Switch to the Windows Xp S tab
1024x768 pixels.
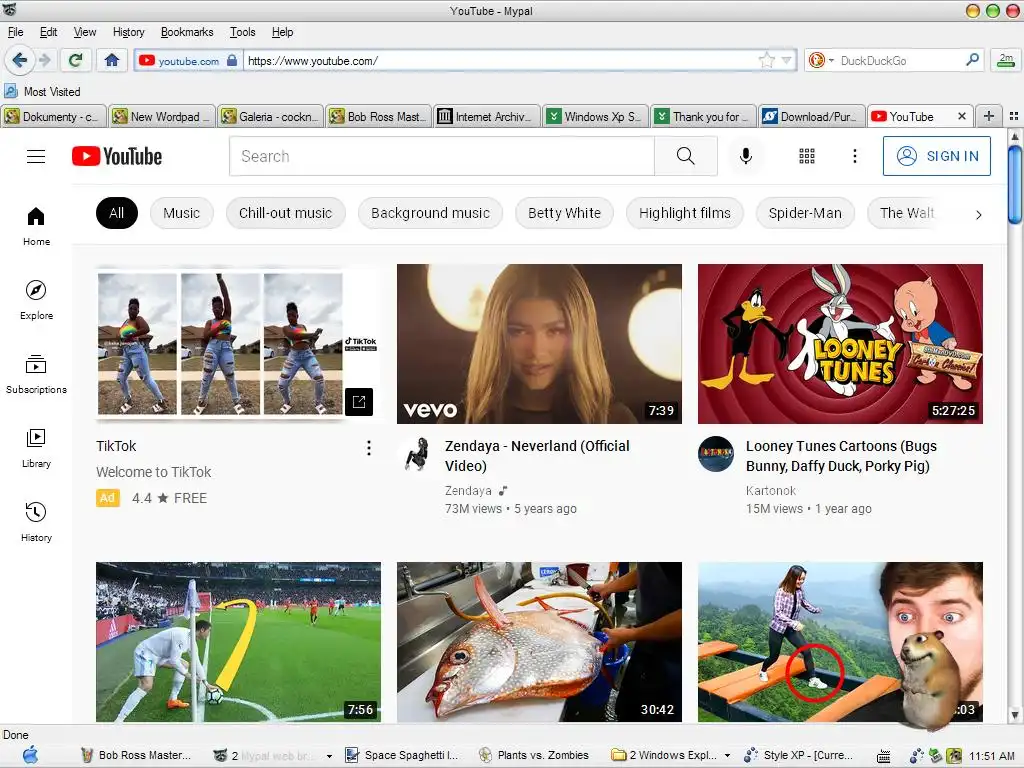[x=596, y=117]
